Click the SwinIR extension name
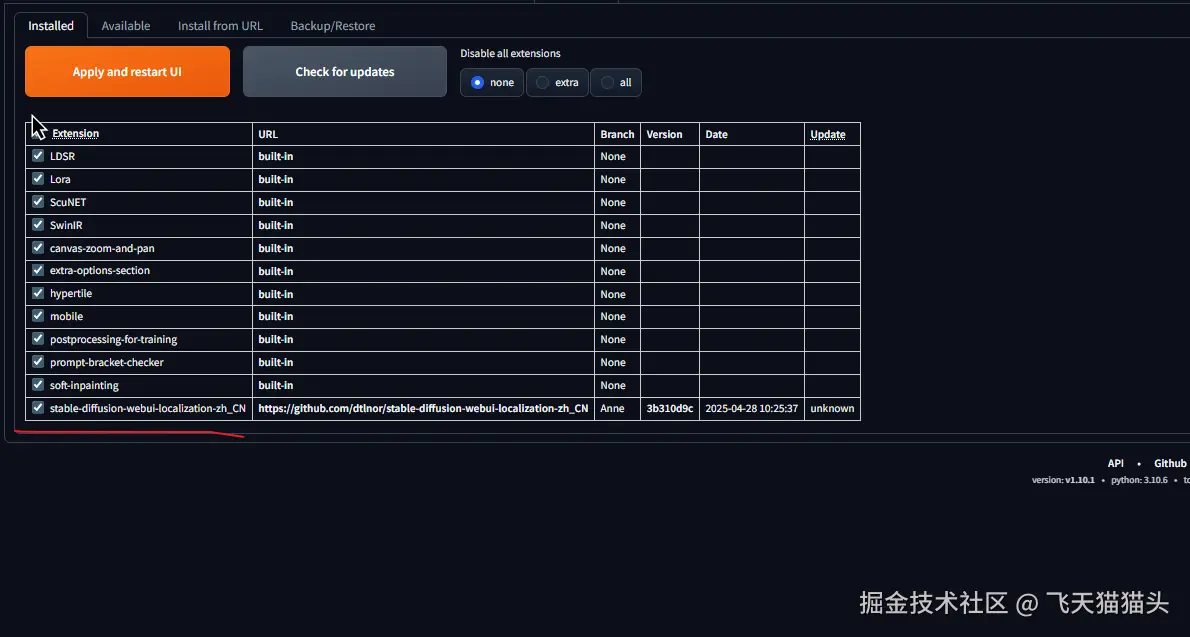The height and width of the screenshot is (637, 1190). pos(66,225)
